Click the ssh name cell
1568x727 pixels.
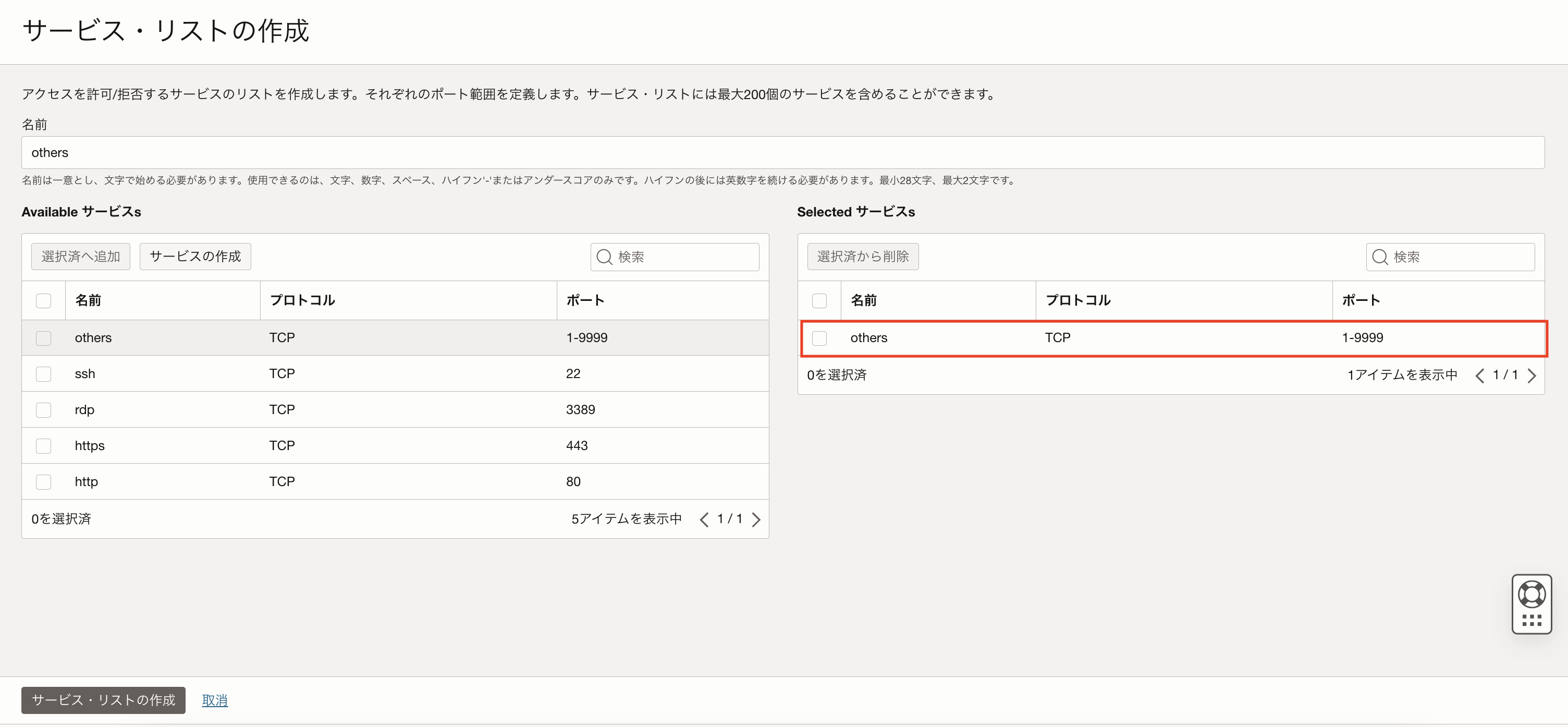(x=84, y=374)
